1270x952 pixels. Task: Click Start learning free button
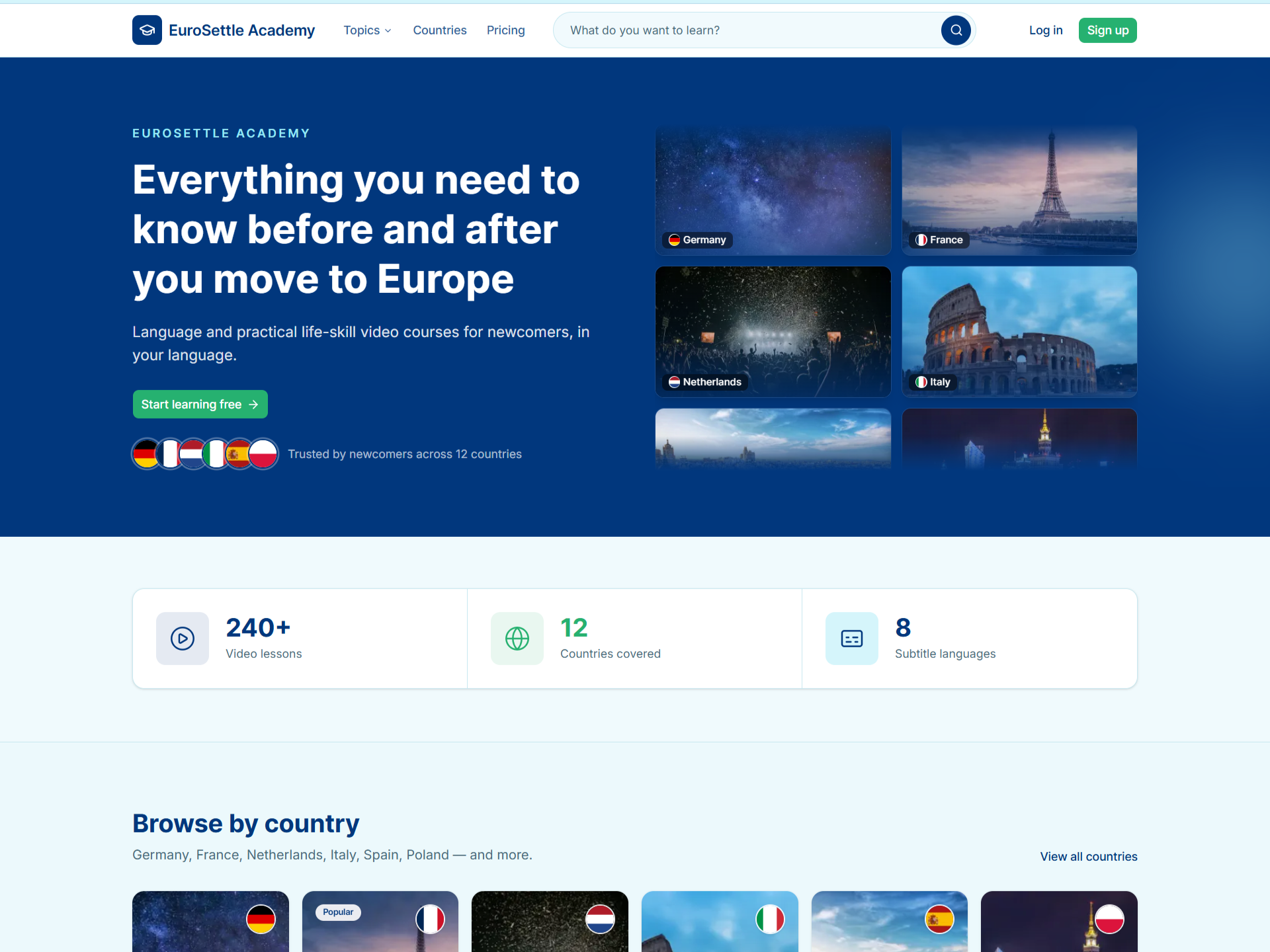coord(200,404)
